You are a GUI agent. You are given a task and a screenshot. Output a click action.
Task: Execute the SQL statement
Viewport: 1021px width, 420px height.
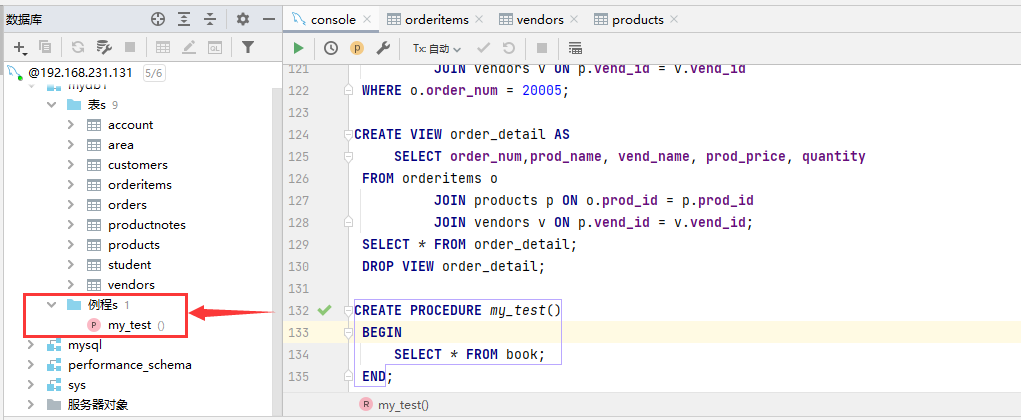pyautogui.click(x=298, y=48)
